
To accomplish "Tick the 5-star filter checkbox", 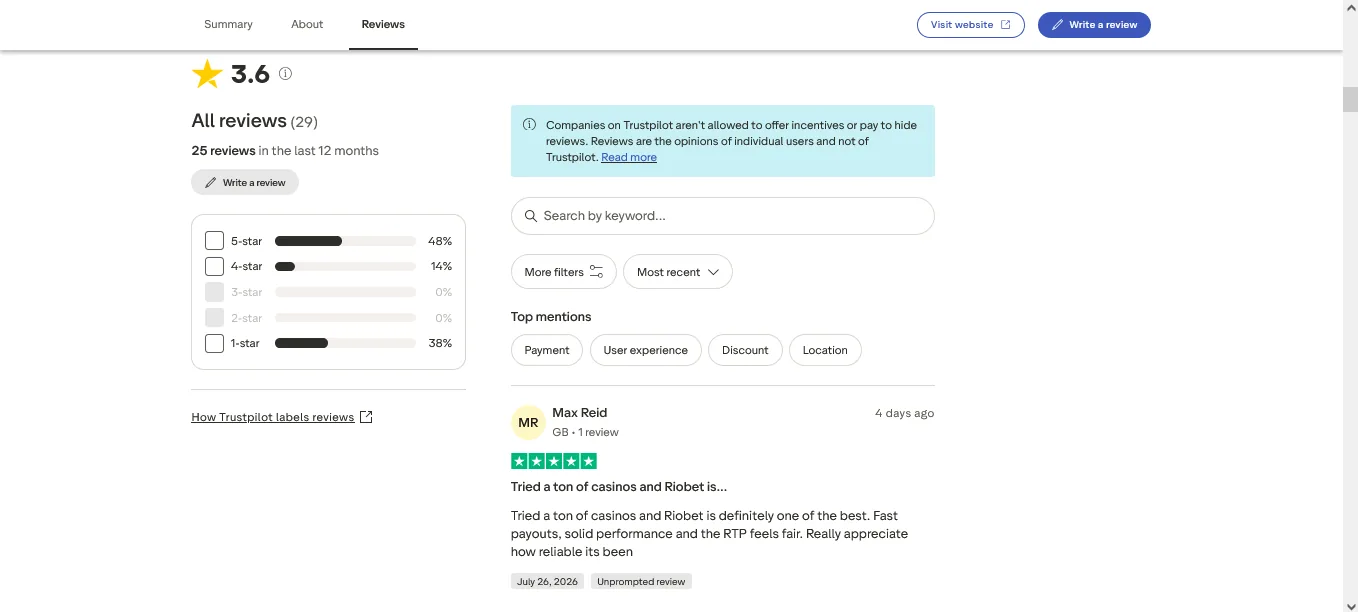I will [214, 241].
